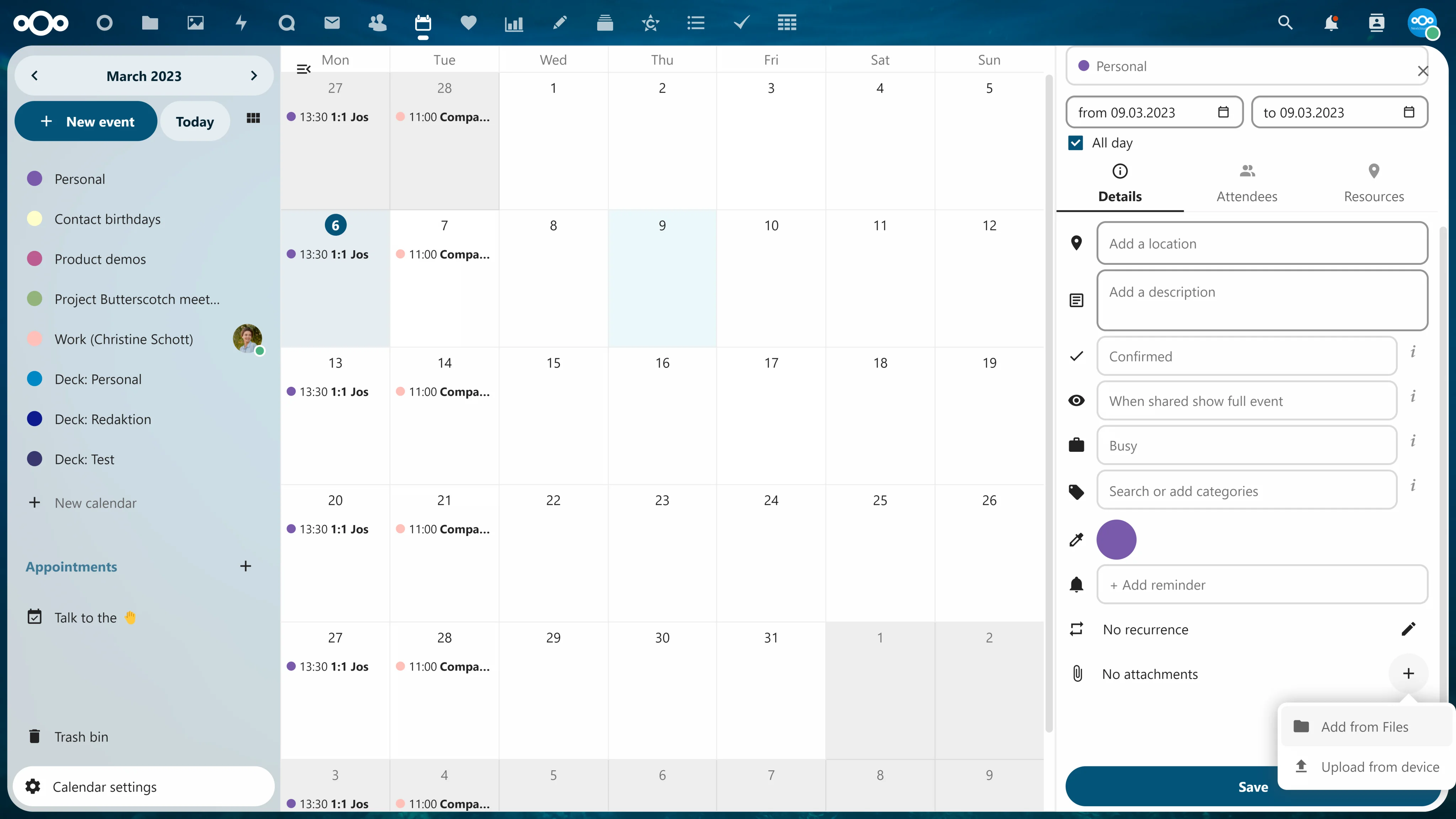
Task: Open the Photos app icon
Action: pyautogui.click(x=196, y=23)
